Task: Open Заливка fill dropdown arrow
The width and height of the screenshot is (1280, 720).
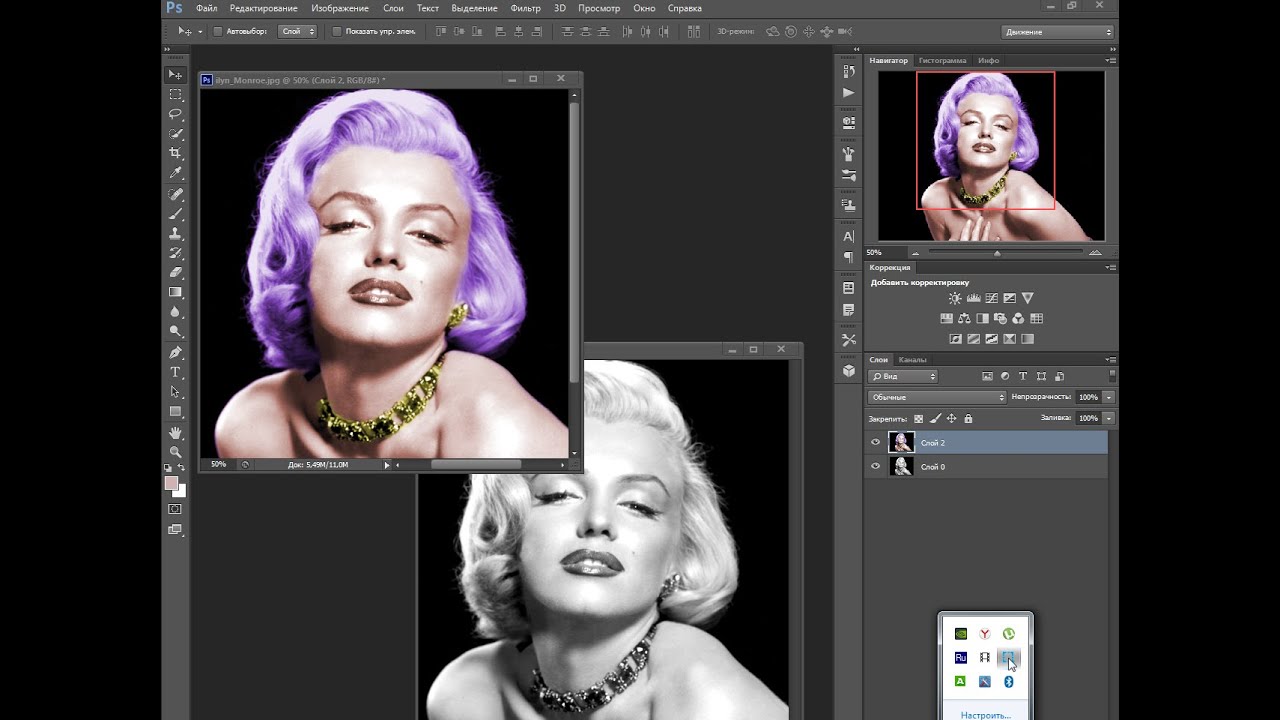Action: pyautogui.click(x=1109, y=418)
